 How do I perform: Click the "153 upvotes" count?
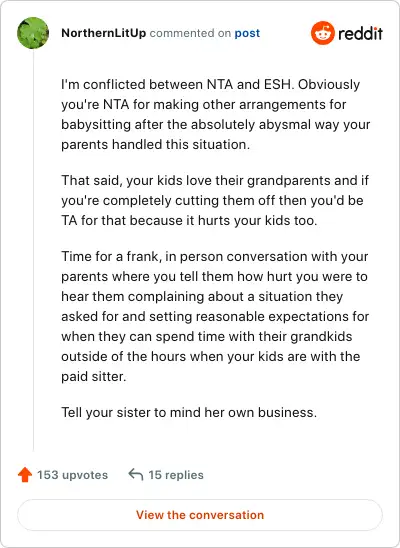[73, 475]
